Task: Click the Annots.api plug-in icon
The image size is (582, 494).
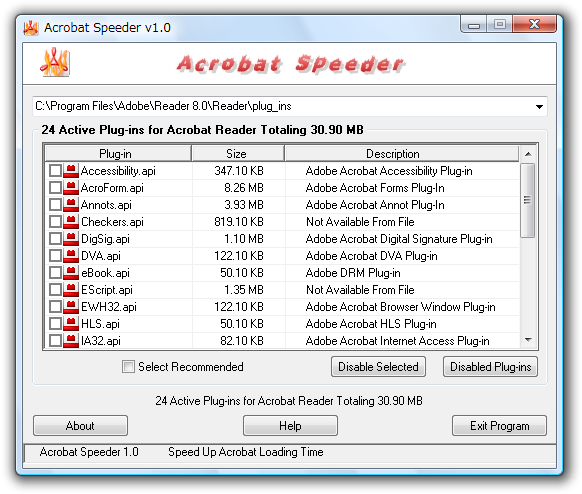Action: [x=71, y=205]
